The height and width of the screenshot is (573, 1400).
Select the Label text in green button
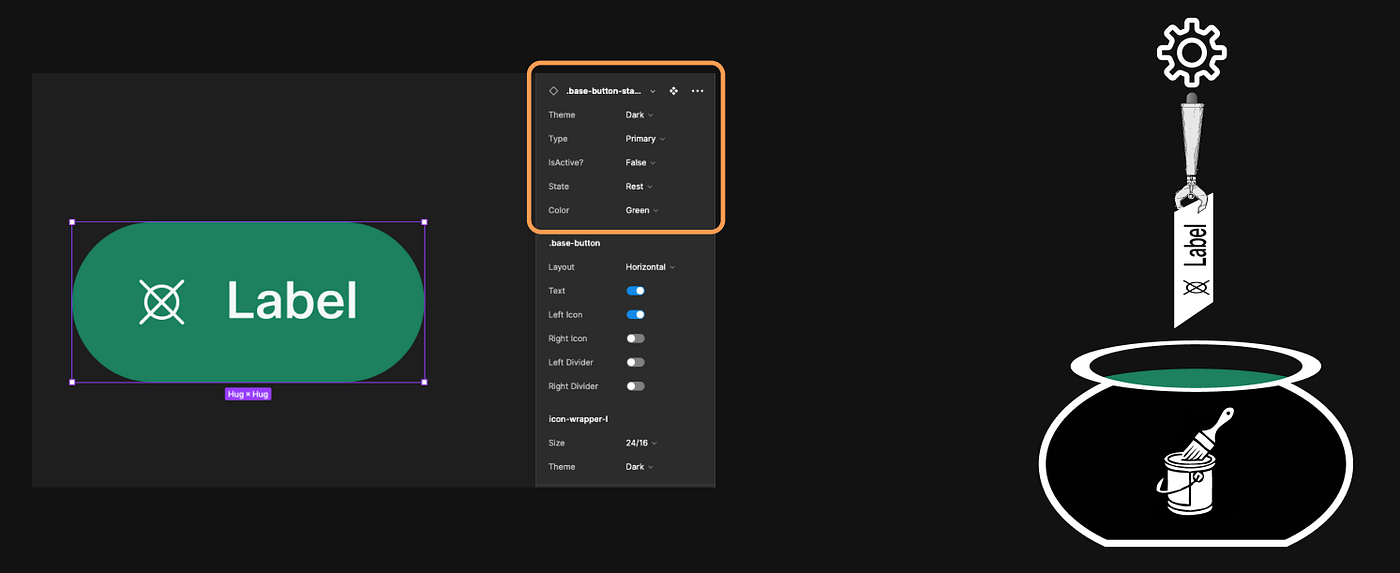292,300
